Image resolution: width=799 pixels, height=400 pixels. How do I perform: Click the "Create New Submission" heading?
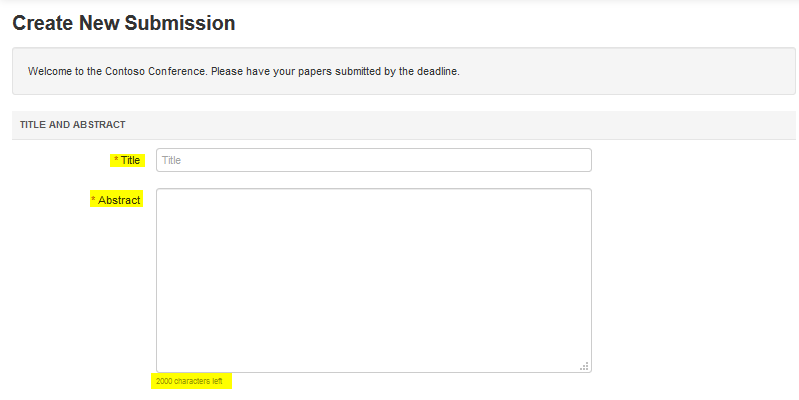coord(124,23)
